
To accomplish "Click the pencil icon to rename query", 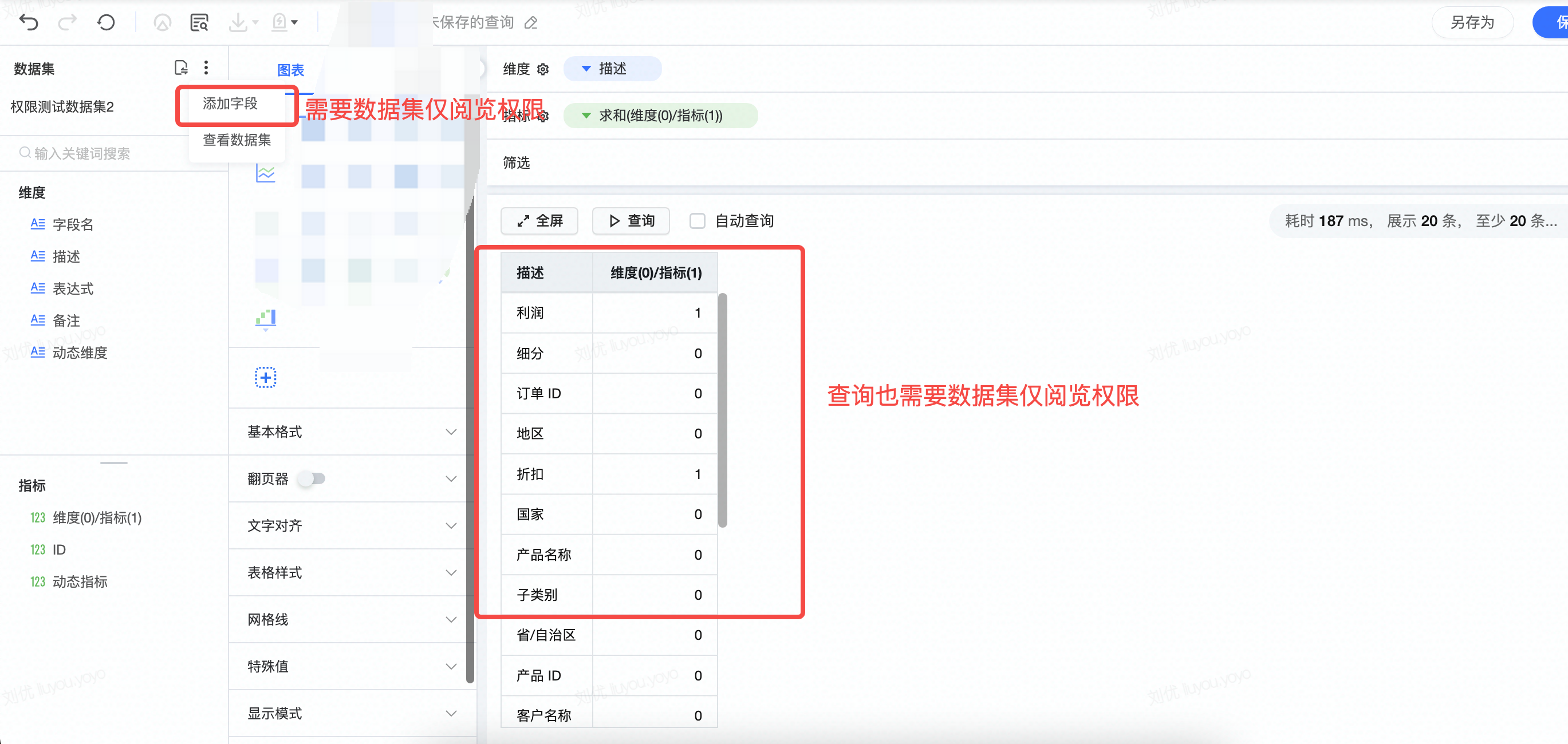I will (x=531, y=23).
